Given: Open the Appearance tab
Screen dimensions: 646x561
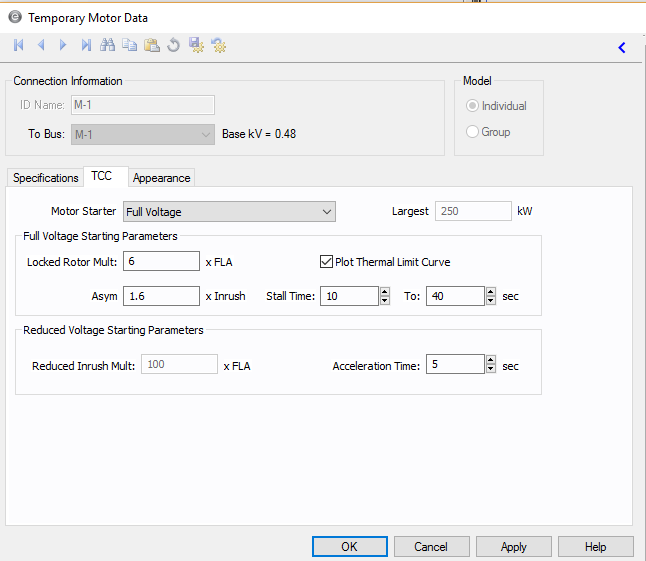Looking at the screenshot, I should click(161, 178).
